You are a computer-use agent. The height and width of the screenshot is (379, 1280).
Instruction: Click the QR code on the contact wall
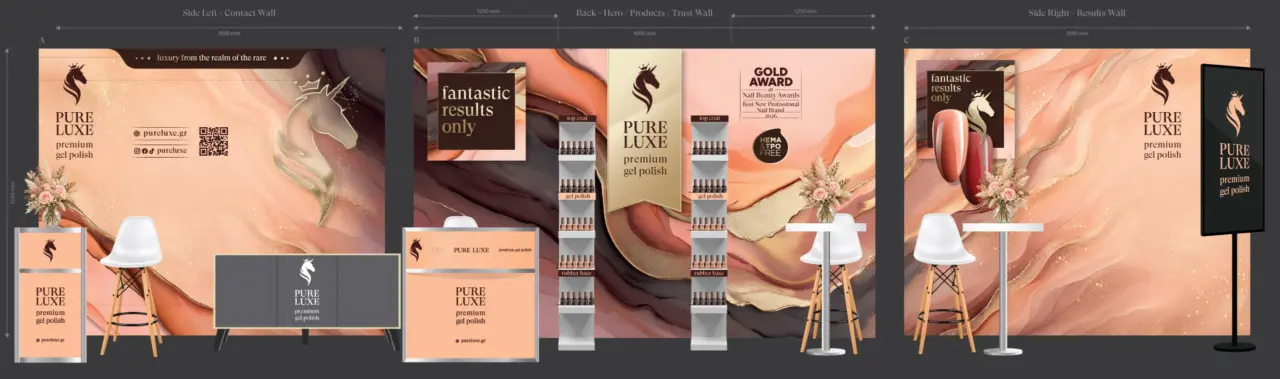213,141
